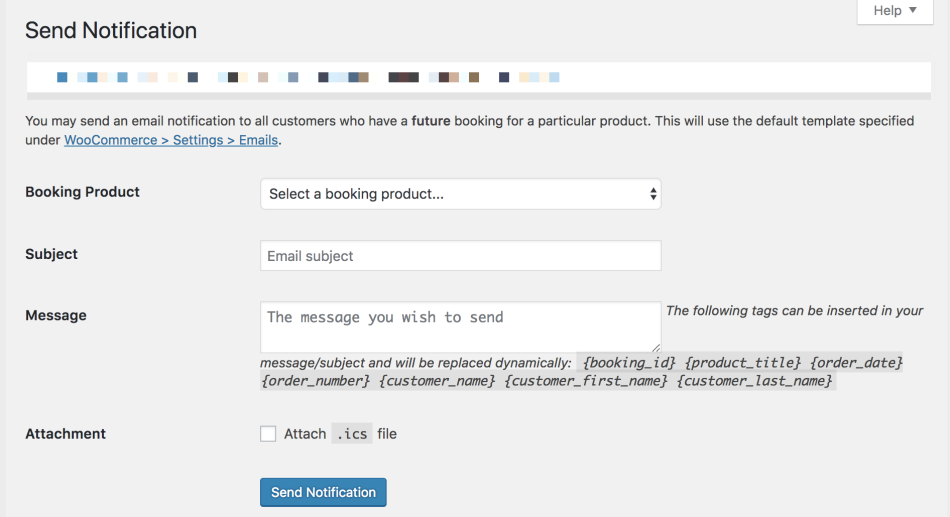Click the message textarea resize handle
Image resolution: width=950 pixels, height=517 pixels.
[656, 347]
